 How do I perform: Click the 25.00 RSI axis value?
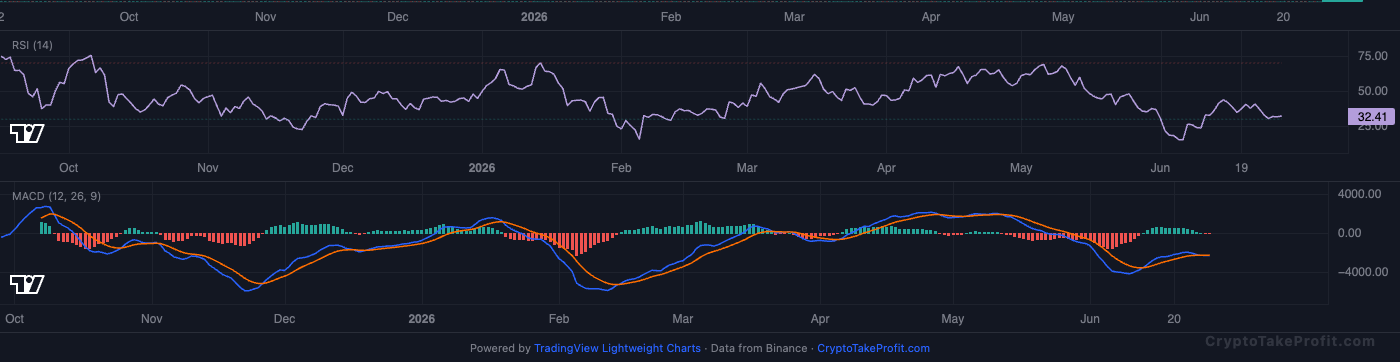pos(1372,126)
